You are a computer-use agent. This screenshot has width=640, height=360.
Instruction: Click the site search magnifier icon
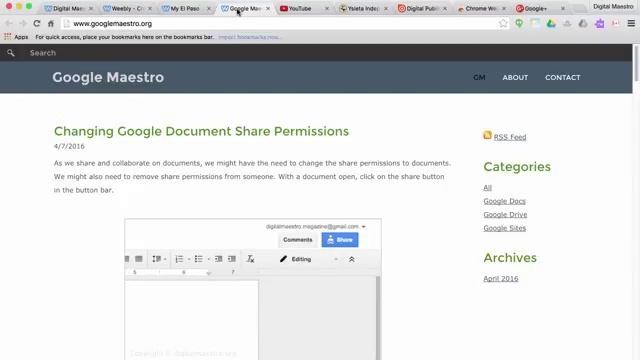click(11, 53)
